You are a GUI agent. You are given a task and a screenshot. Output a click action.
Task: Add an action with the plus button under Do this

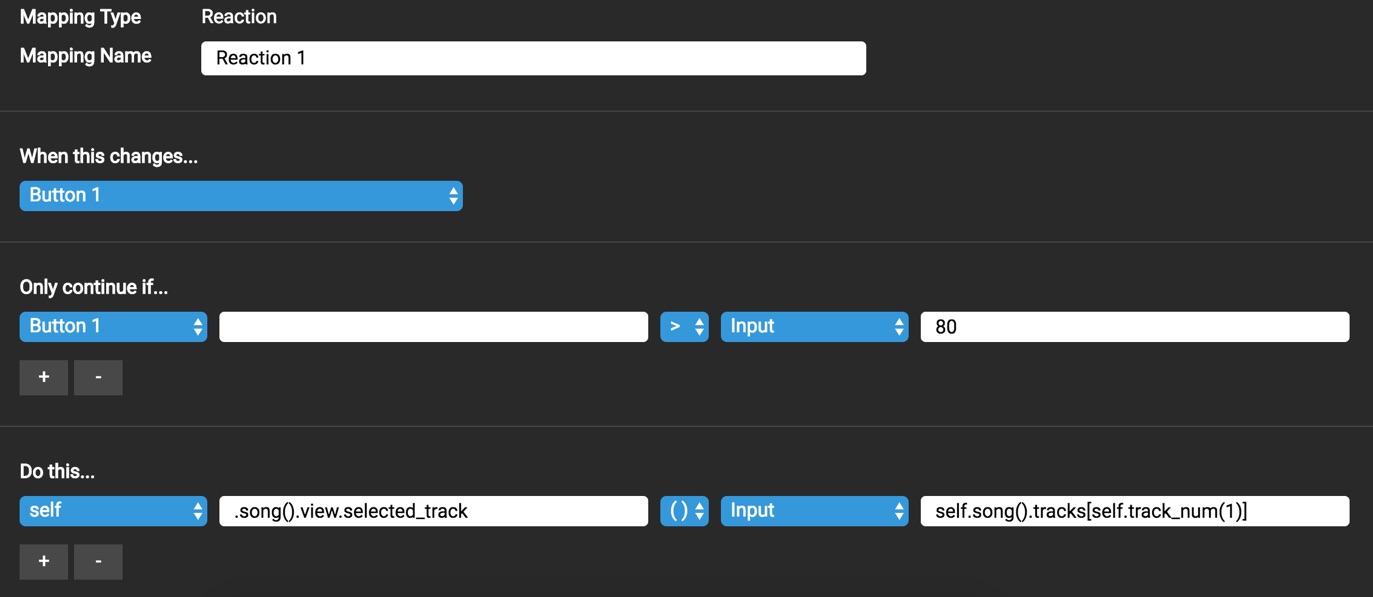pyautogui.click(x=44, y=562)
